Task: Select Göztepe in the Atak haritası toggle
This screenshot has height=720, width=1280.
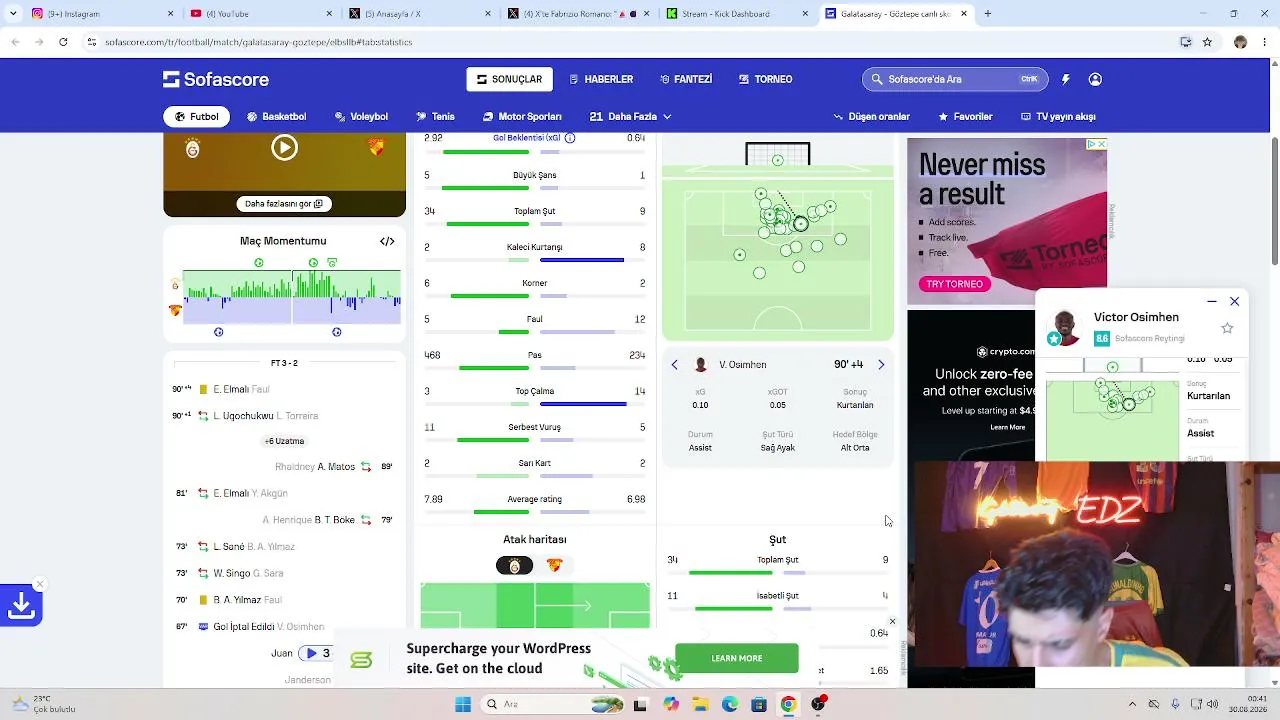Action: pos(555,566)
